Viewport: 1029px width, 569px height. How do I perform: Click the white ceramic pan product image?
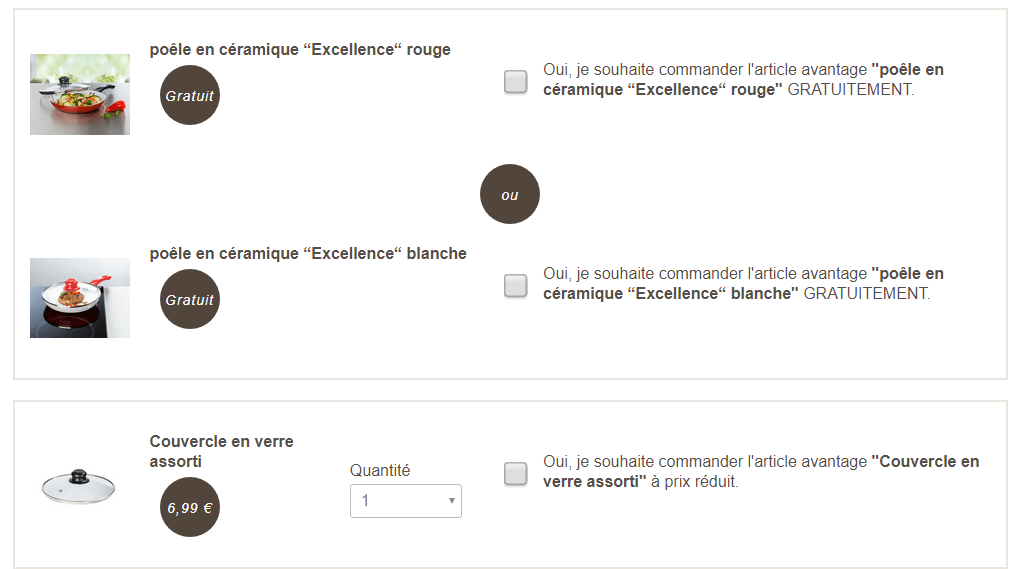(x=80, y=298)
